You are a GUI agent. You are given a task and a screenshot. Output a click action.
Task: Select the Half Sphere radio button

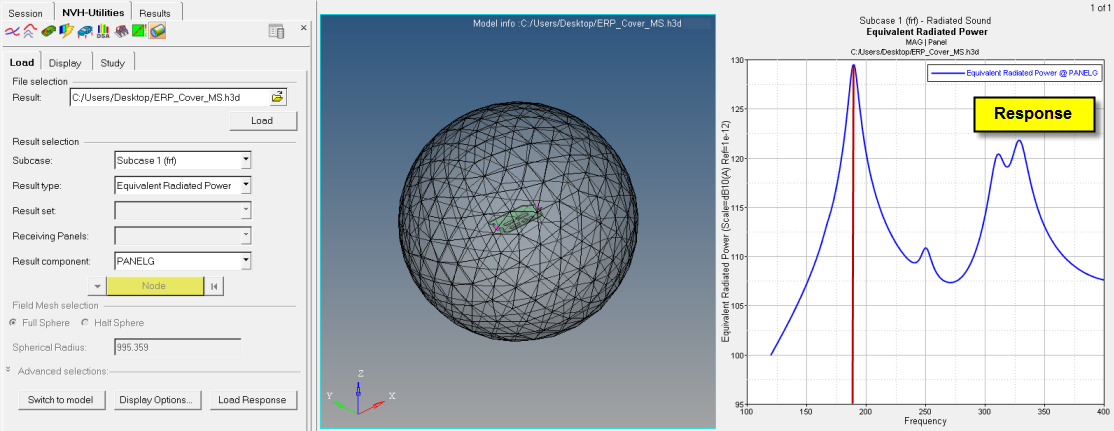[x=85, y=323]
